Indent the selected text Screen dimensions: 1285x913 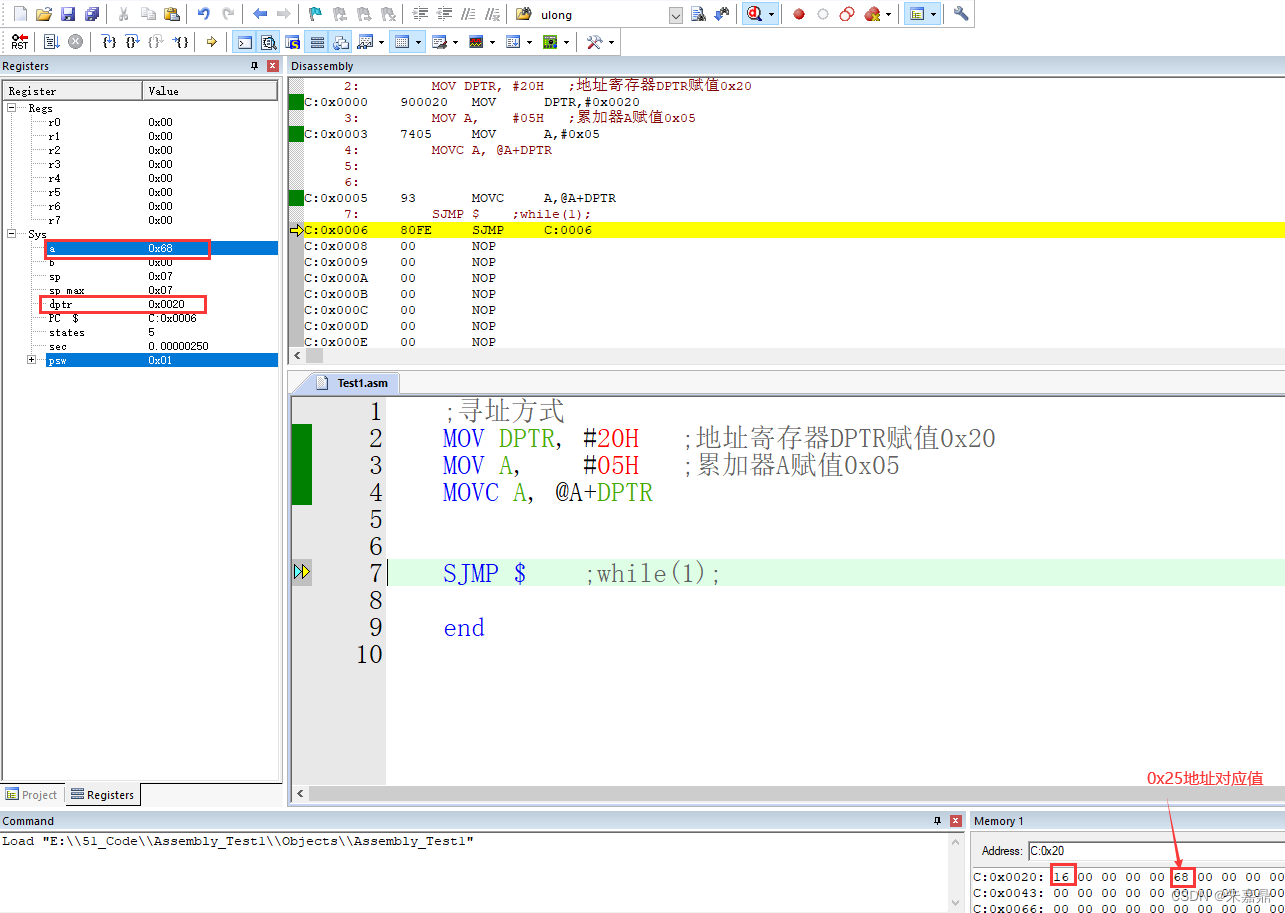click(x=421, y=14)
